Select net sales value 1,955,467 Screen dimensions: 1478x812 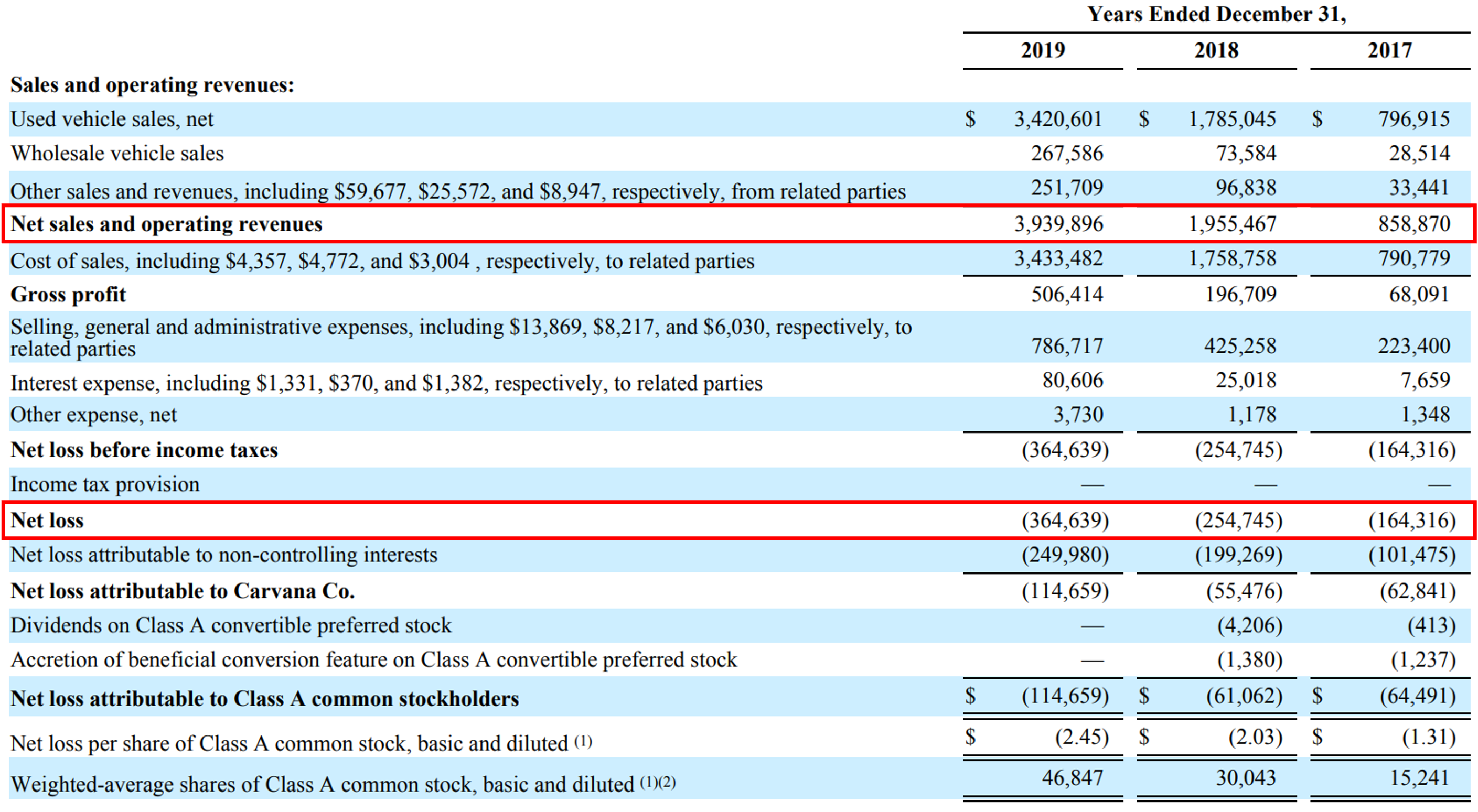tap(1233, 224)
